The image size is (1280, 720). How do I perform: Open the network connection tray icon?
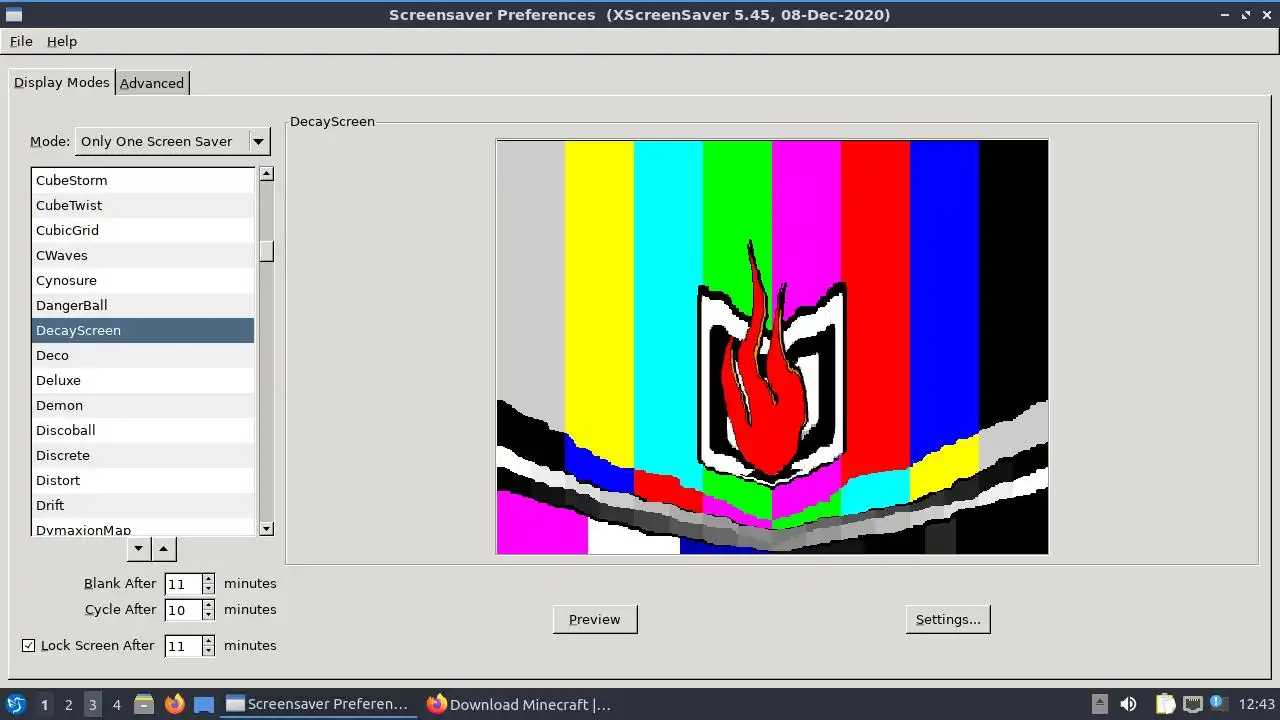[1192, 704]
